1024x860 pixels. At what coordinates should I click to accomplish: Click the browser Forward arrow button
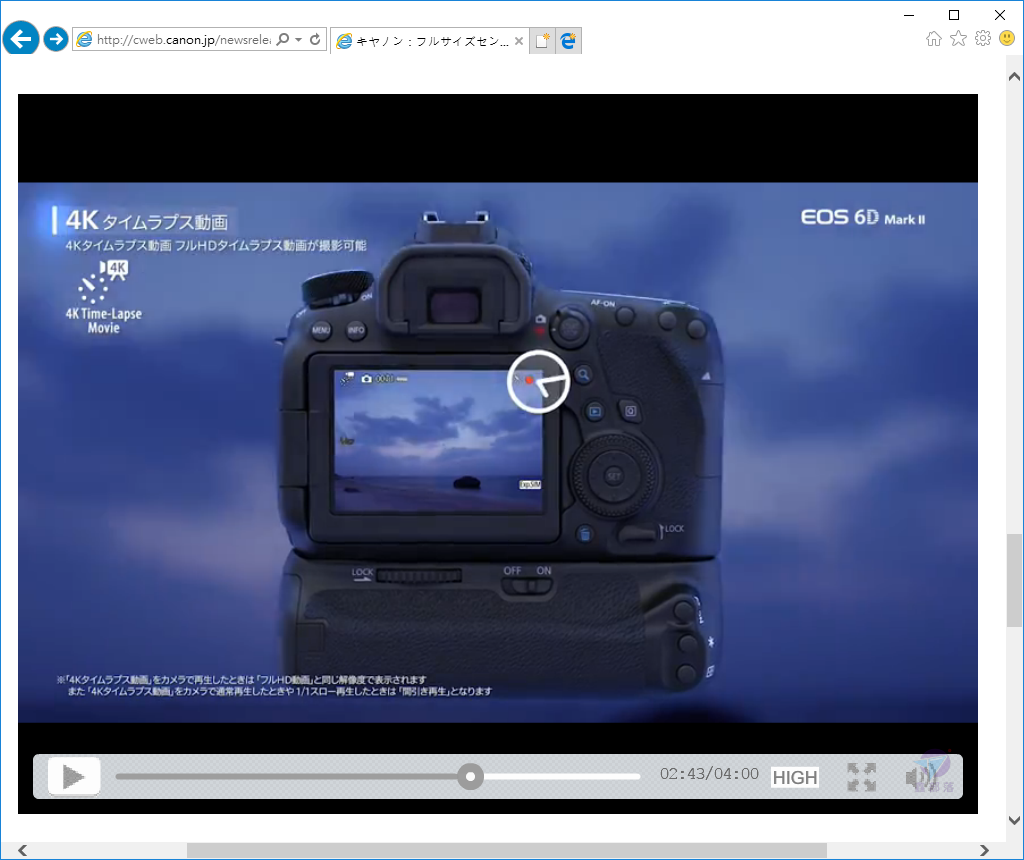click(56, 39)
